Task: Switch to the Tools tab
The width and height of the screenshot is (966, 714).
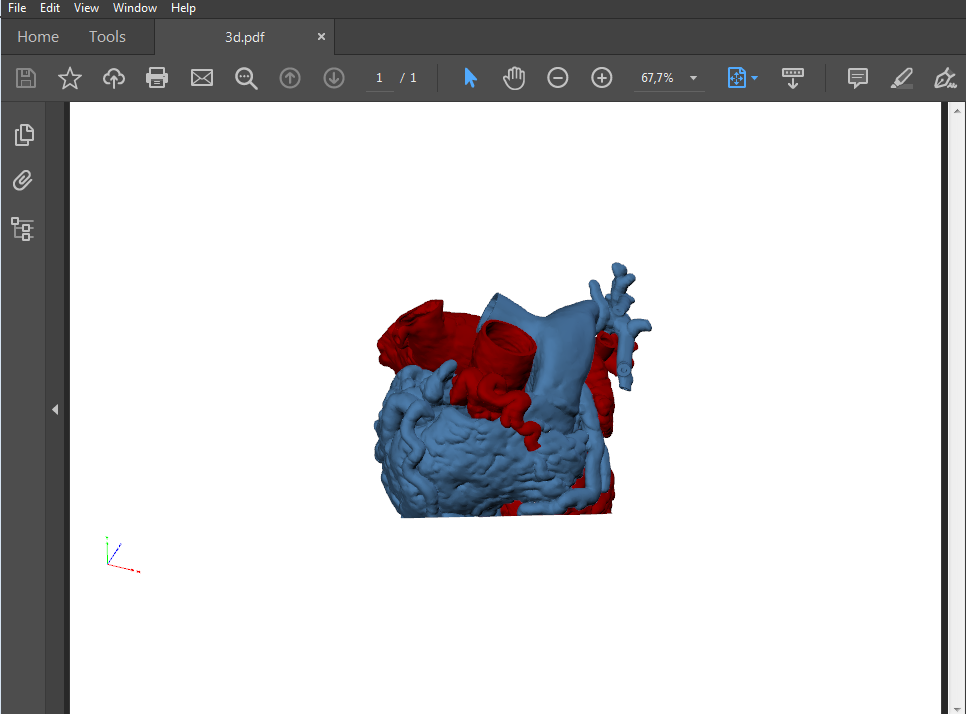Action: pos(107,37)
